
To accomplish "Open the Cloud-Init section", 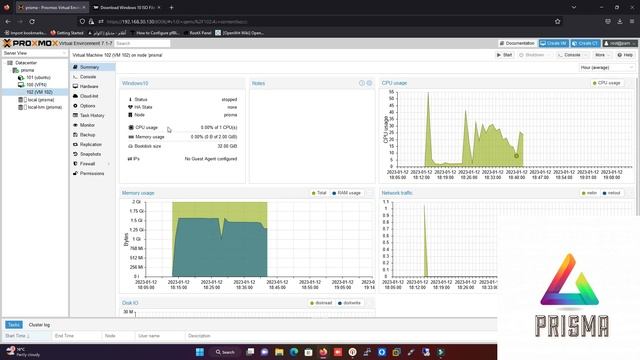I will click(x=93, y=96).
